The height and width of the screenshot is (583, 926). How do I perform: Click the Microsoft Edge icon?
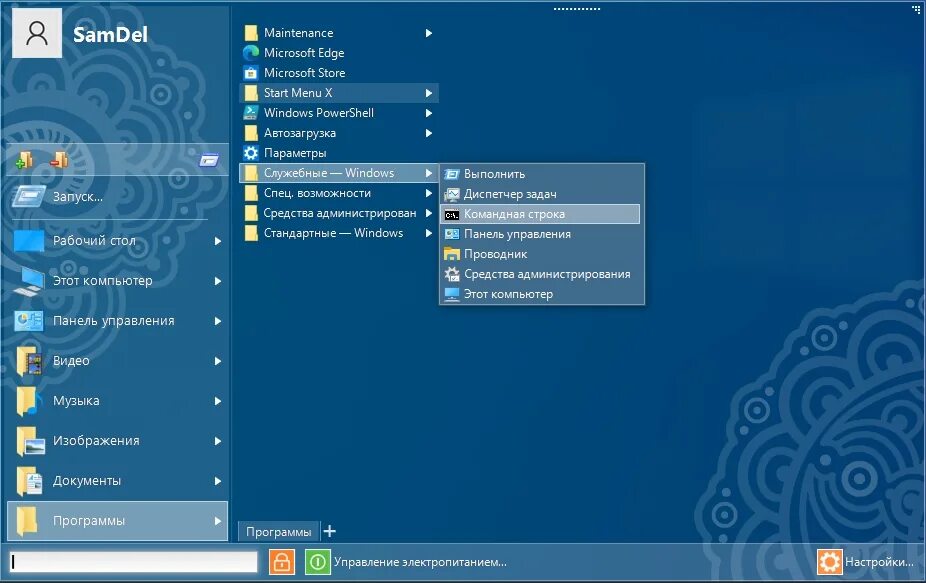pyautogui.click(x=251, y=53)
